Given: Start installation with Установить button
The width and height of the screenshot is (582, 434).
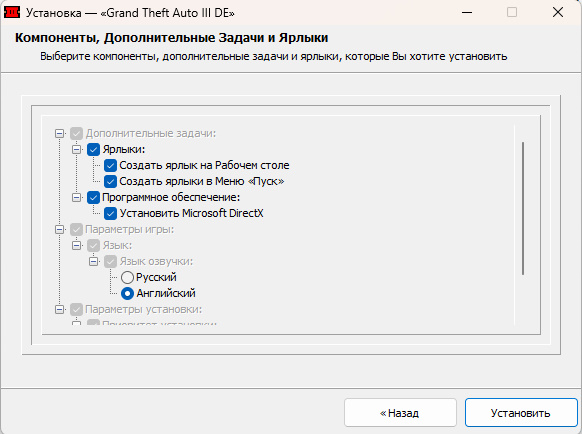Looking at the screenshot, I should (x=521, y=412).
